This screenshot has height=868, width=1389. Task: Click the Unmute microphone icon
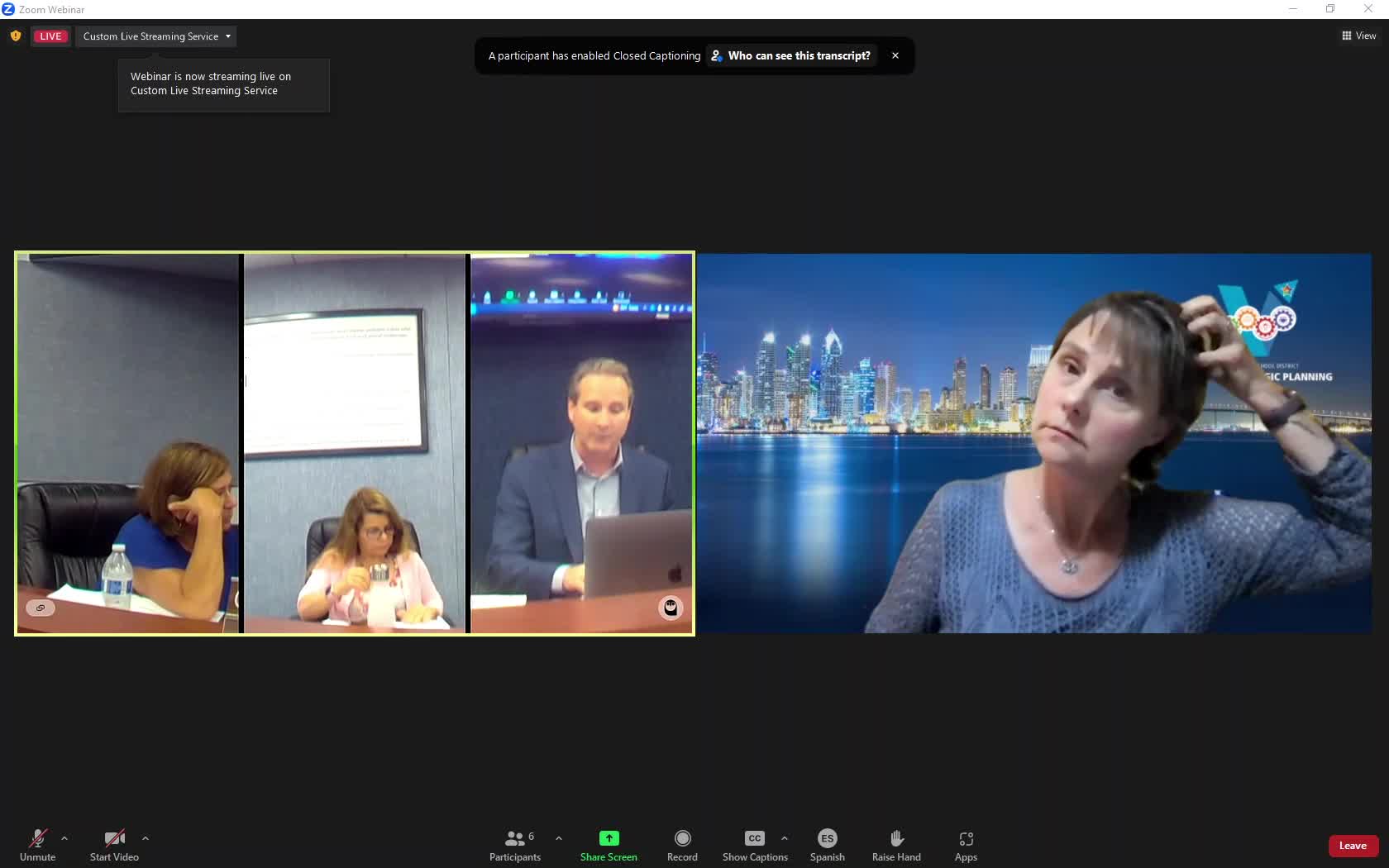point(37,838)
